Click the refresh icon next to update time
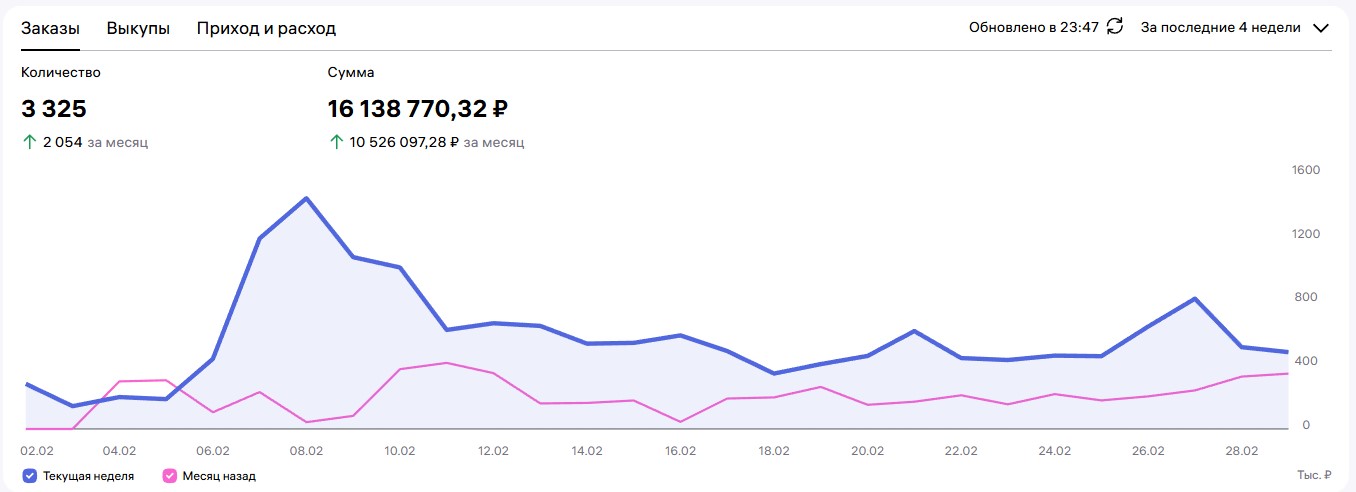Viewport: 1356px width, 492px height. (x=1115, y=27)
